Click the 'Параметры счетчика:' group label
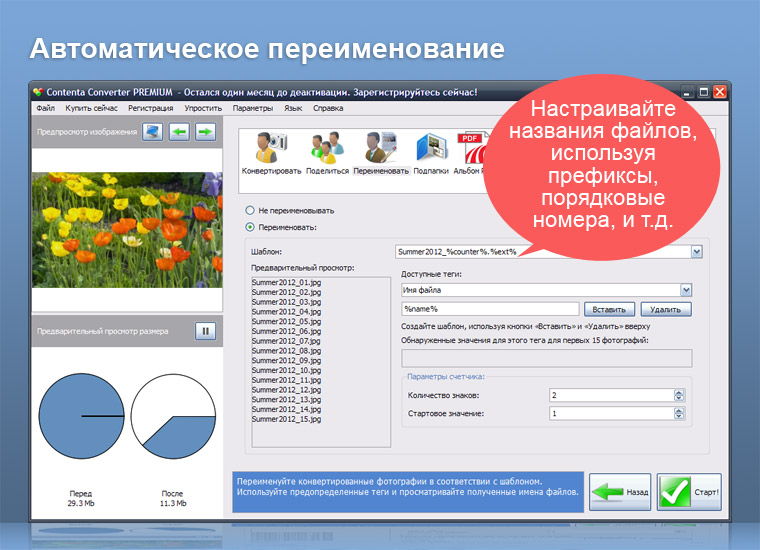Viewport: 760px width, 550px height. click(x=445, y=376)
